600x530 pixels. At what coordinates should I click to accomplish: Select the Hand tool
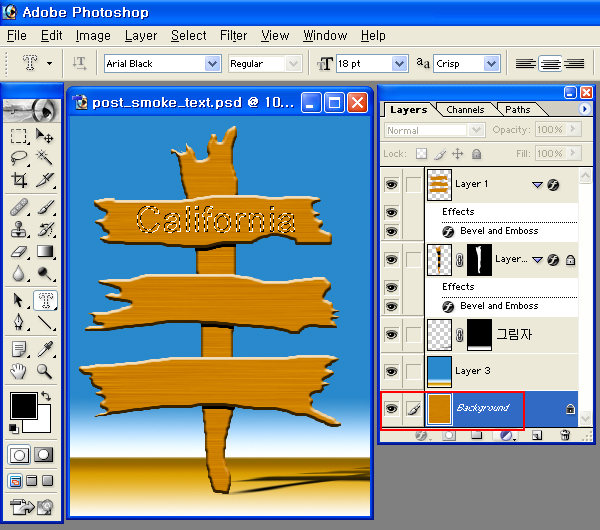pos(18,371)
